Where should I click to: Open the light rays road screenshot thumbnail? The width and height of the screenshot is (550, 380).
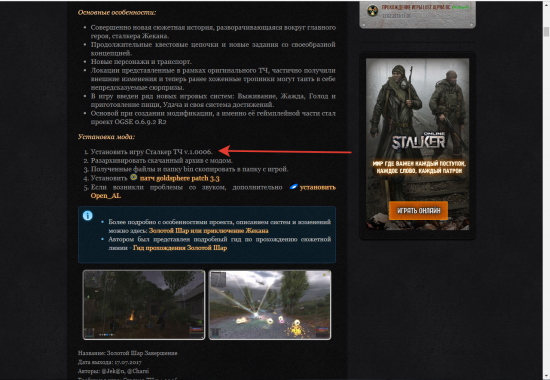(x=270, y=305)
